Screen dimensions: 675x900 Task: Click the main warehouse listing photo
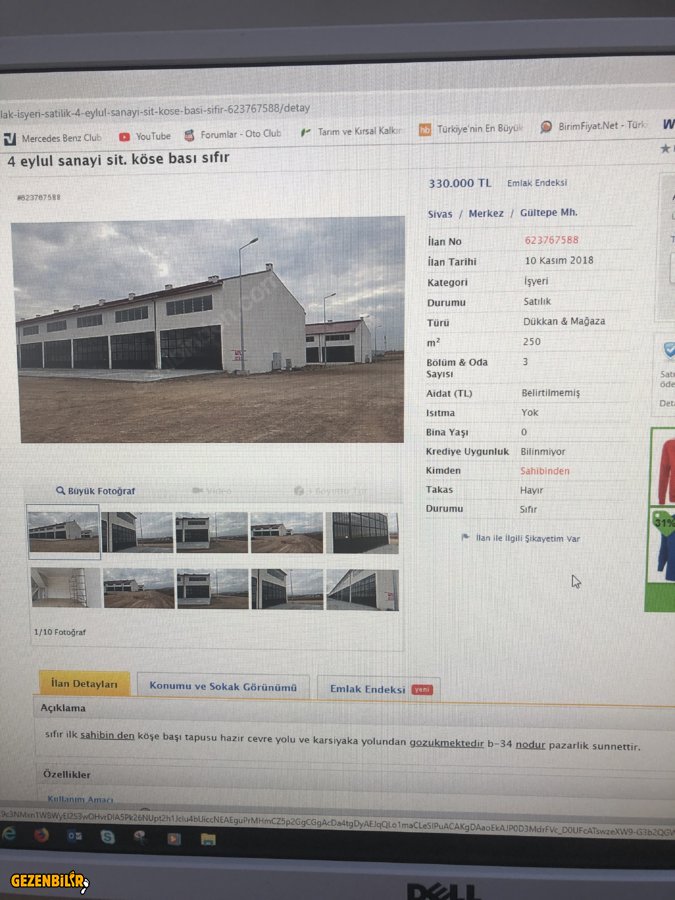[208, 329]
